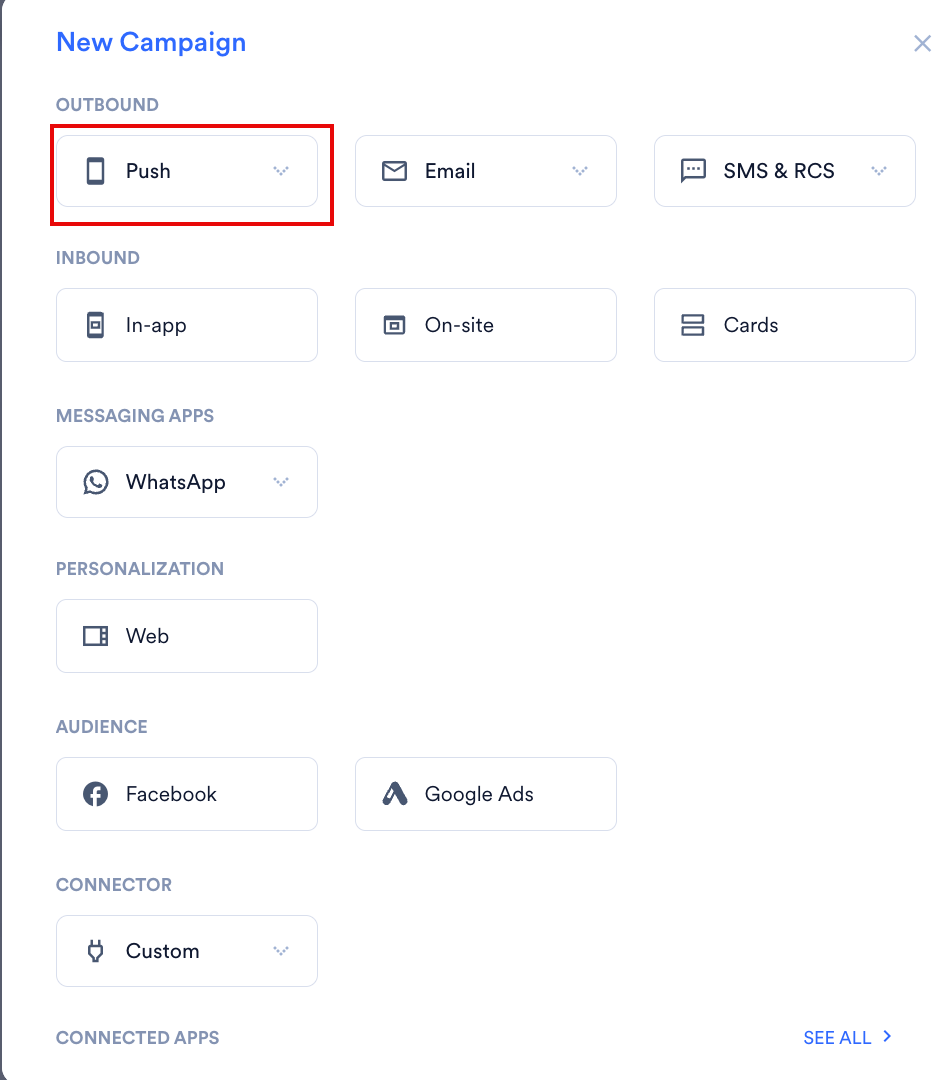Screen dimensions: 948x1080
Task: Expand the Custom connector chevron
Action: tap(280, 951)
